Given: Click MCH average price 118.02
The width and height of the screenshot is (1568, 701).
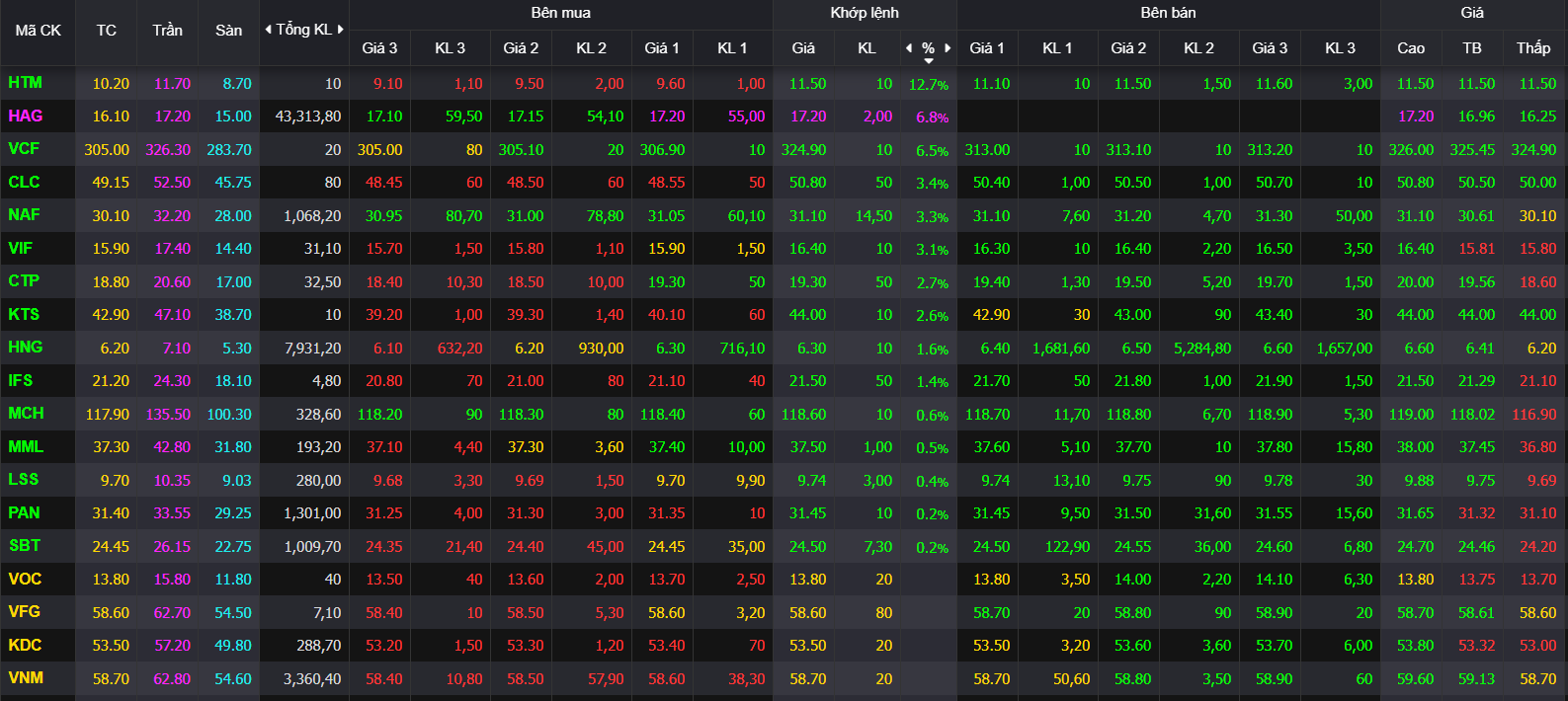Looking at the screenshot, I should [1472, 415].
